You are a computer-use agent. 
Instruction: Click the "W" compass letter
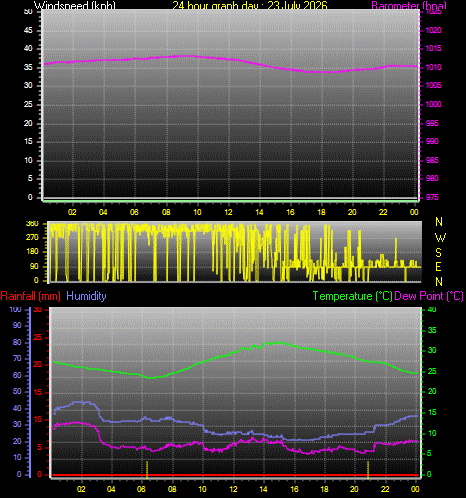pos(440,238)
